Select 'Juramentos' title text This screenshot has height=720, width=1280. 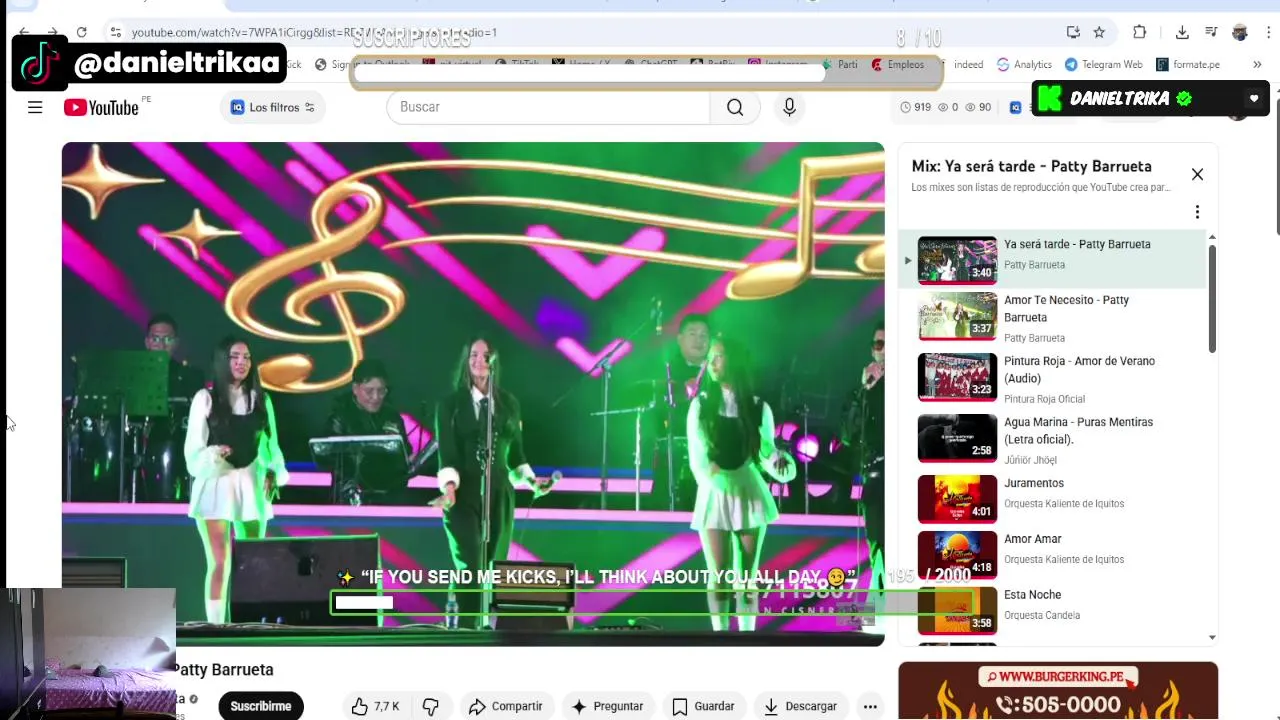click(1034, 483)
